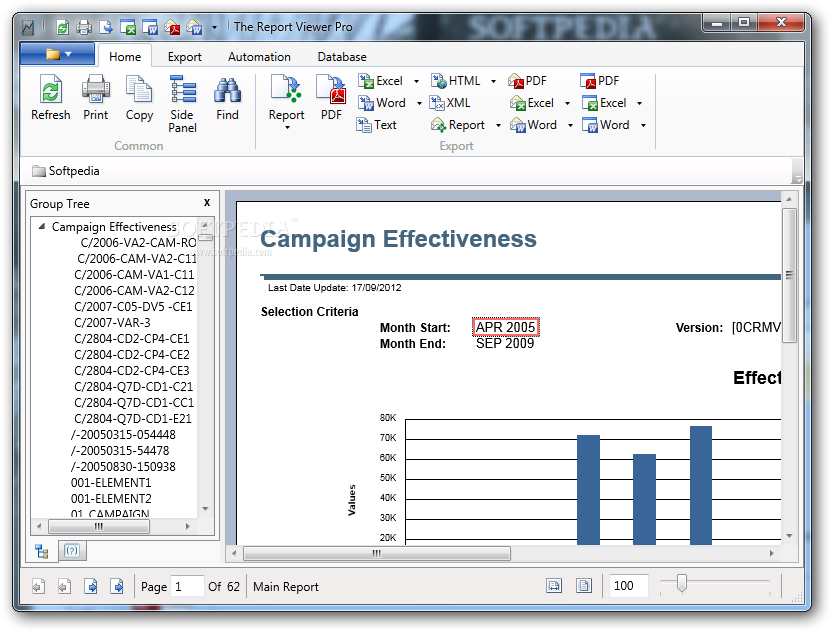Collapse the Campaign Effectiveness tree node
832x632 pixels.
point(41,227)
